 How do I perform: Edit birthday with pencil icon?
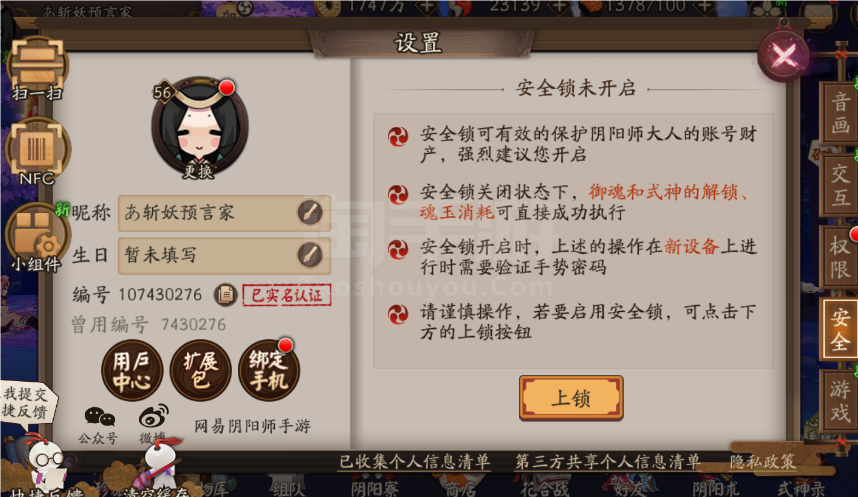click(x=310, y=255)
